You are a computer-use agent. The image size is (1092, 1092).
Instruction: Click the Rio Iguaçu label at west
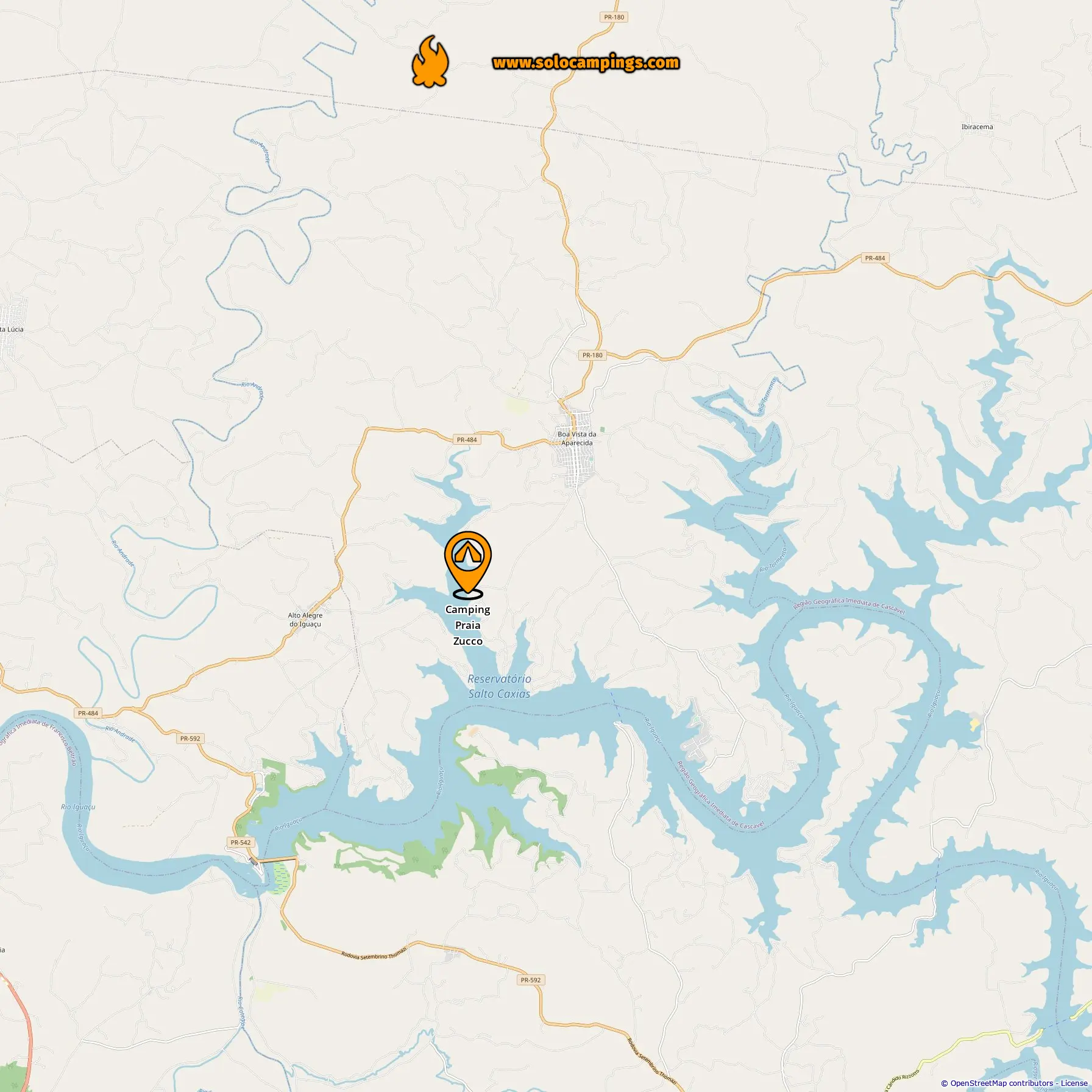pos(78,807)
